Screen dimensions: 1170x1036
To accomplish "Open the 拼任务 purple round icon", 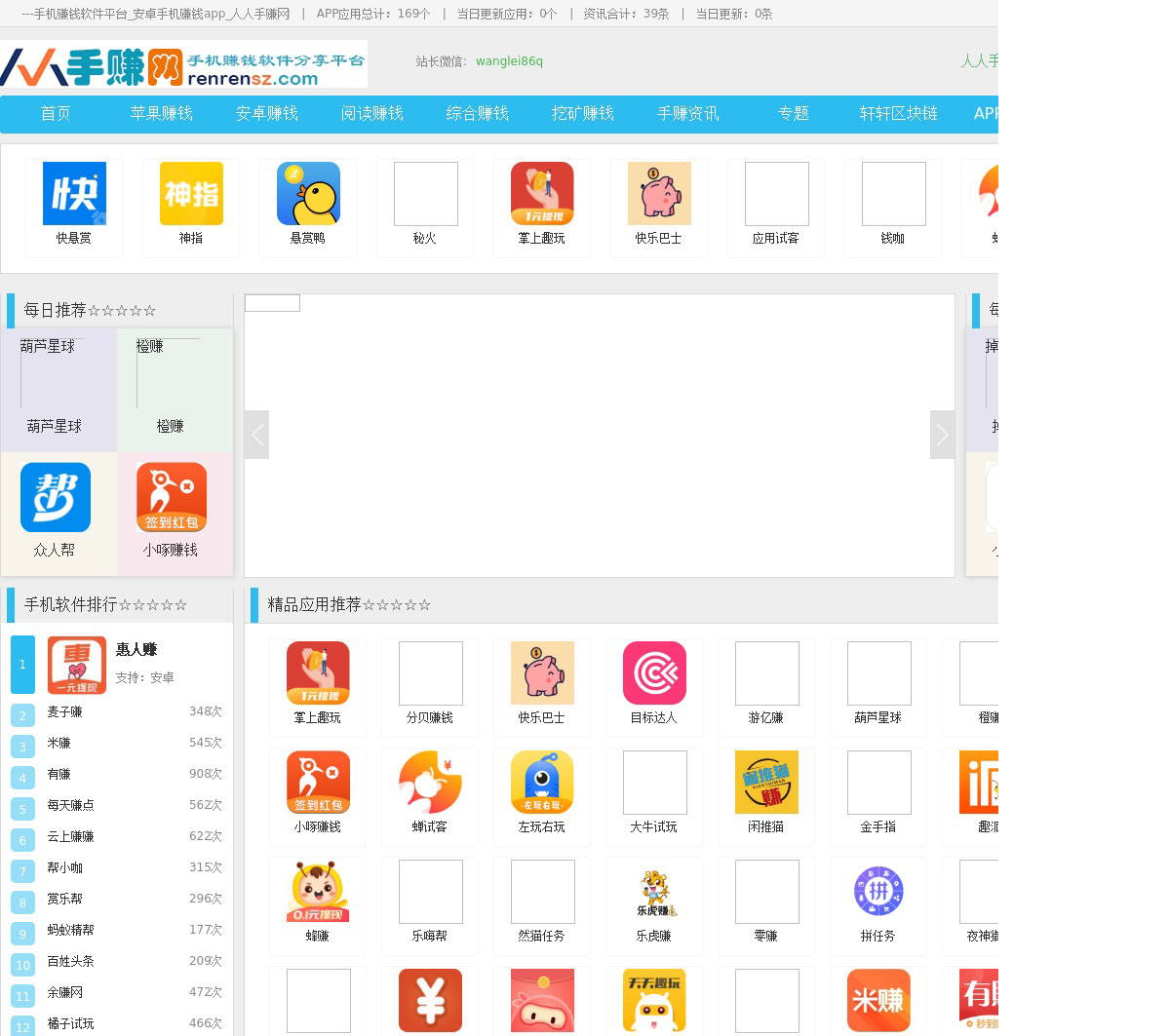I will point(878,892).
